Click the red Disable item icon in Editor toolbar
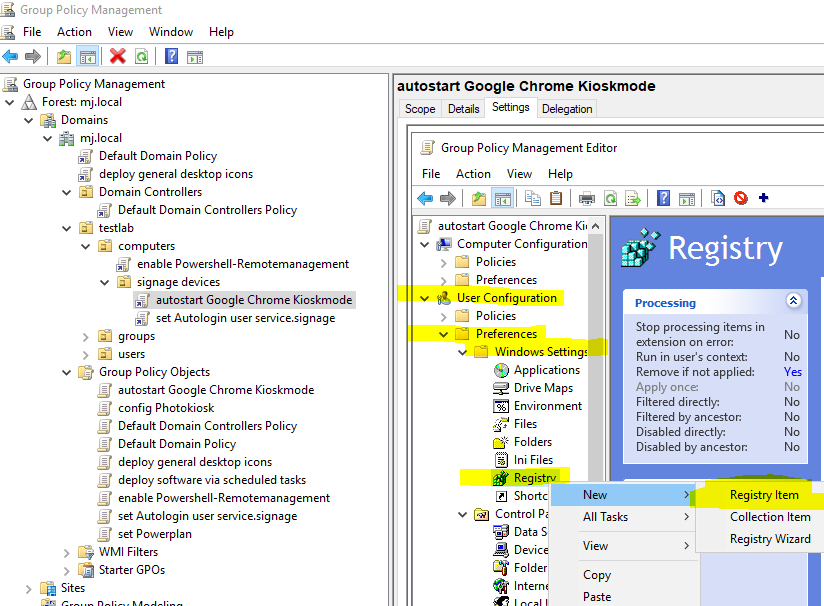The image size is (824, 606). click(x=741, y=198)
